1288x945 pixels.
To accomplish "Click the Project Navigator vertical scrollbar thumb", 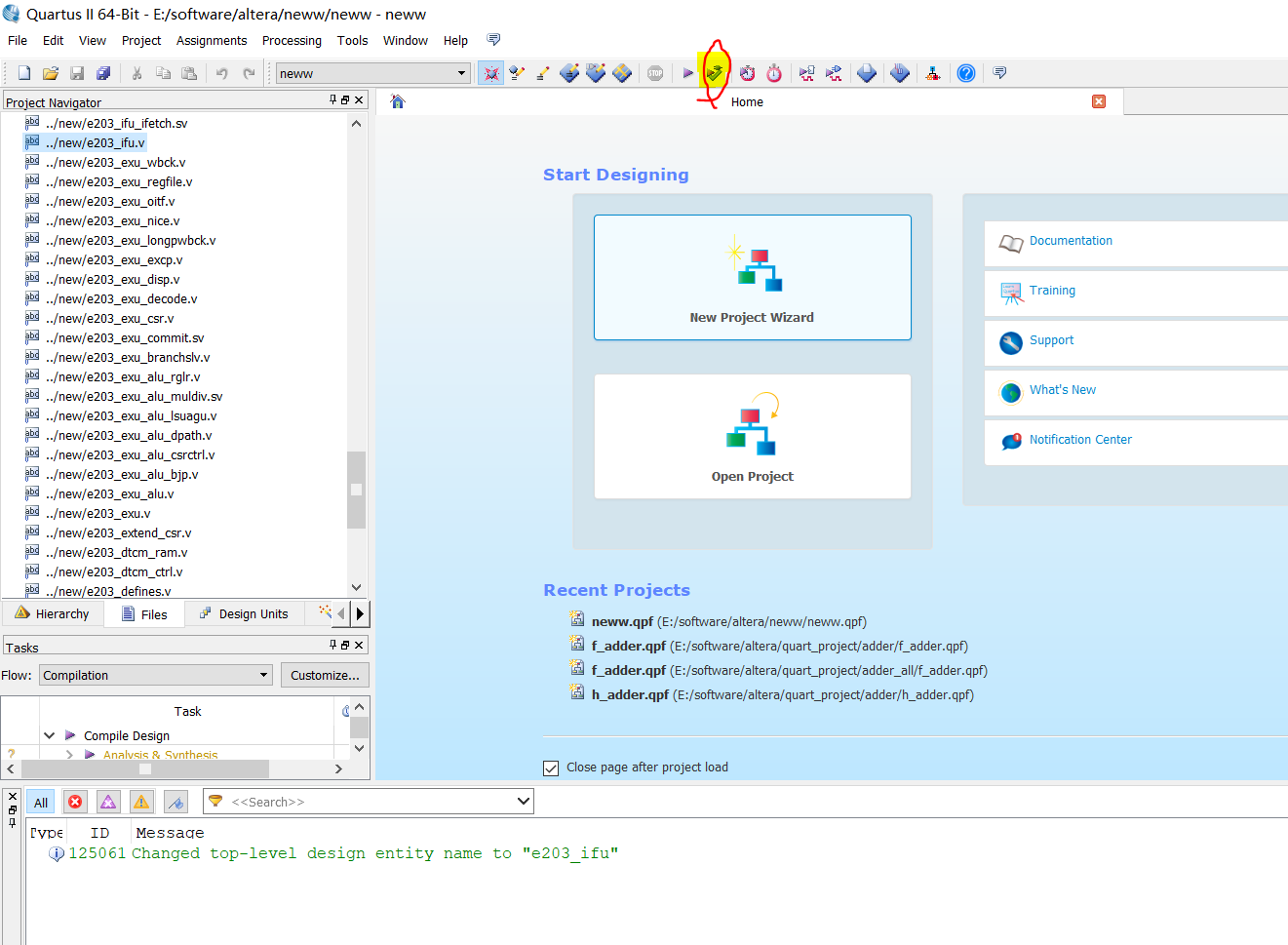I will click(x=356, y=490).
